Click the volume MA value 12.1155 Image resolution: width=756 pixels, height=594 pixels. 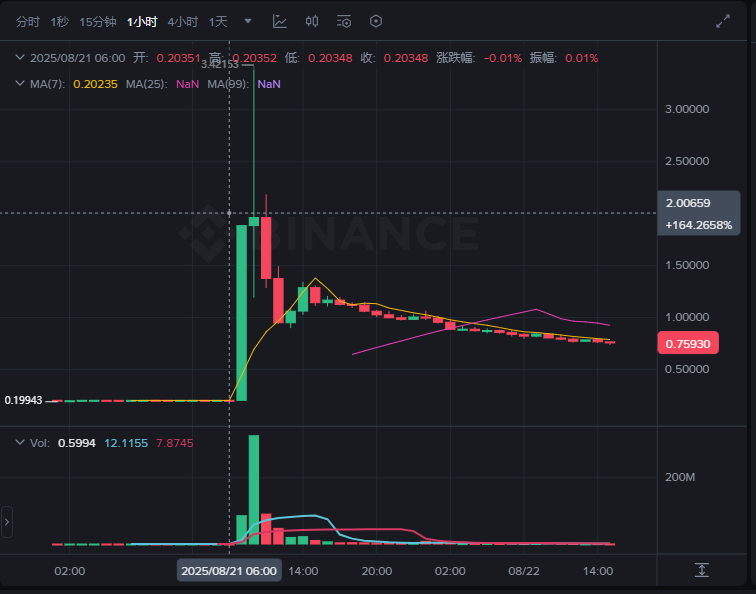[x=126, y=443]
